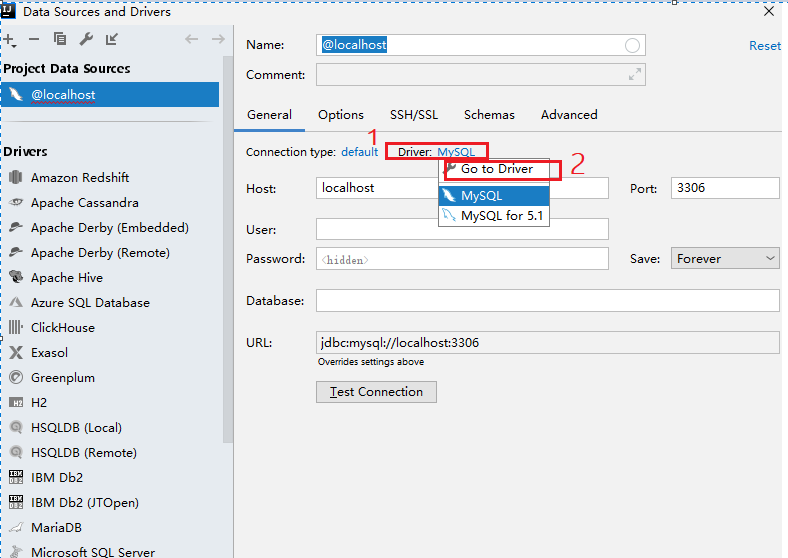Image resolution: width=788 pixels, height=558 pixels.
Task: Click the color circle in Name field
Action: [x=632, y=46]
